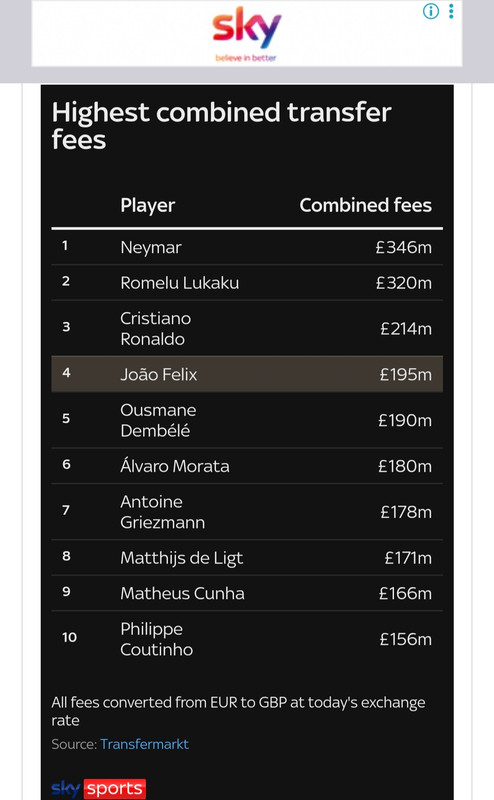Click the Cristiano Ronaldo name
Viewport: 494px width, 800px height.
click(x=156, y=329)
